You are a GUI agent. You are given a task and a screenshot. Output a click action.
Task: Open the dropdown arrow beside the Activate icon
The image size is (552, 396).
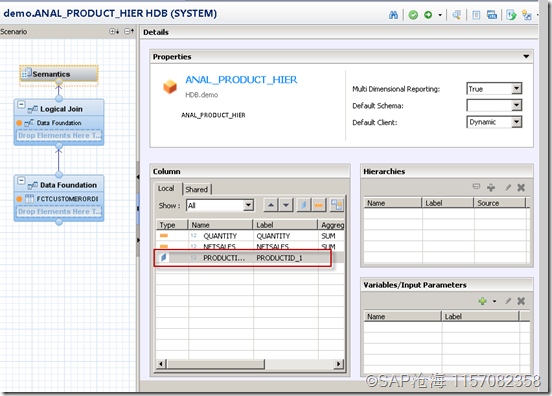440,15
